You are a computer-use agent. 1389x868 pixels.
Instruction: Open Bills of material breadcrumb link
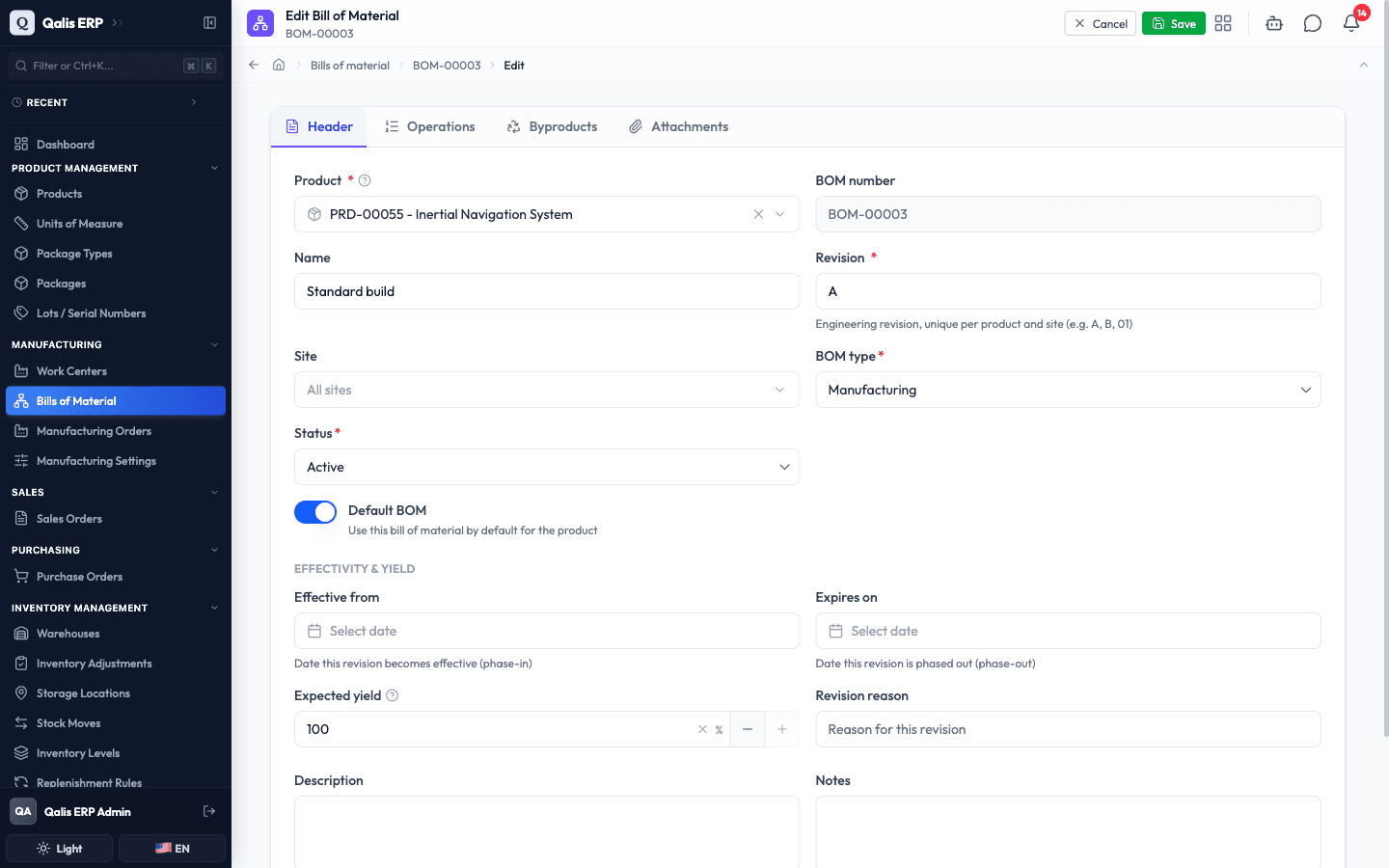pos(350,66)
